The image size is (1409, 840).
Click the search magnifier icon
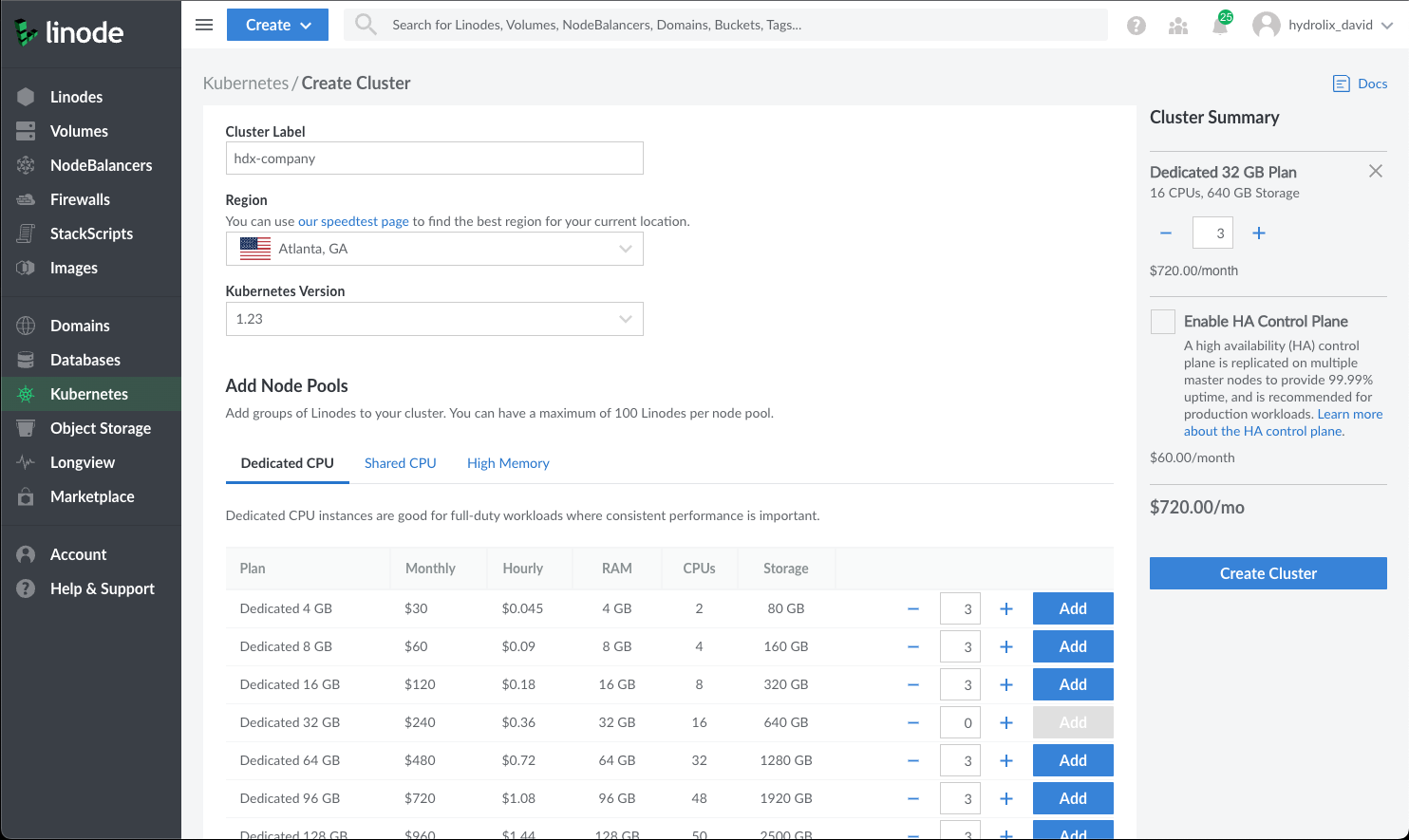(366, 25)
